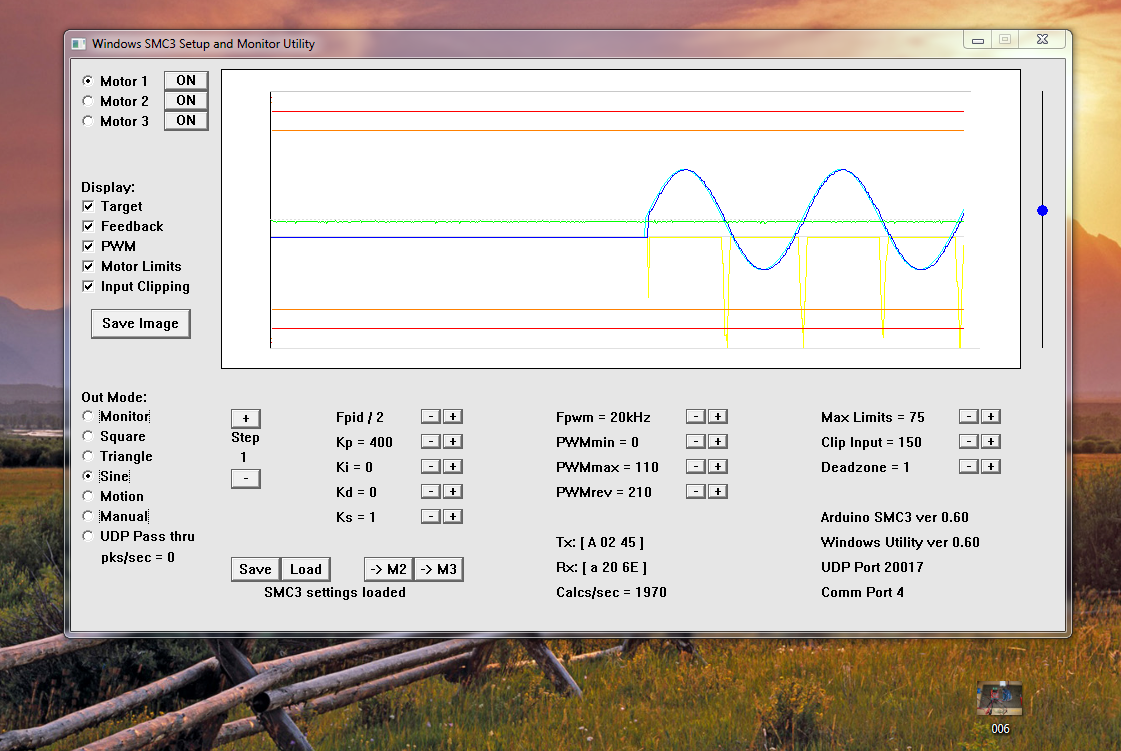Select UDP Pass thru output mode
This screenshot has width=1121, height=751.
pos(88,537)
